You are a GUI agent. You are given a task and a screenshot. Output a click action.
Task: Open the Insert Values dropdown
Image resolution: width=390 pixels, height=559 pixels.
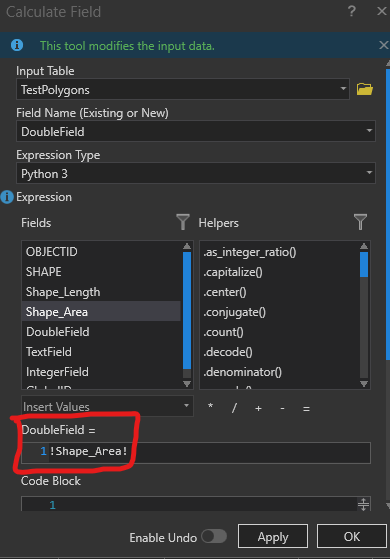[107, 406]
